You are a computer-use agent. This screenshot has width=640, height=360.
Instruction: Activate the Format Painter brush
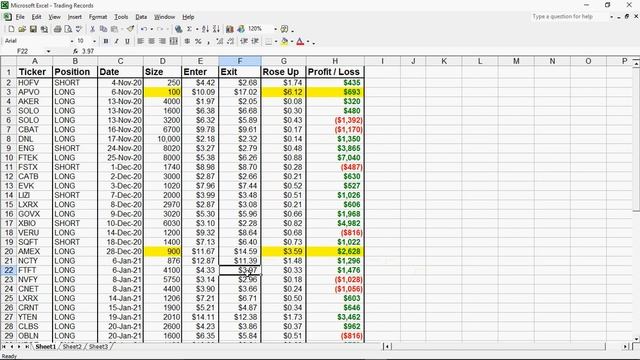[x=131, y=29]
